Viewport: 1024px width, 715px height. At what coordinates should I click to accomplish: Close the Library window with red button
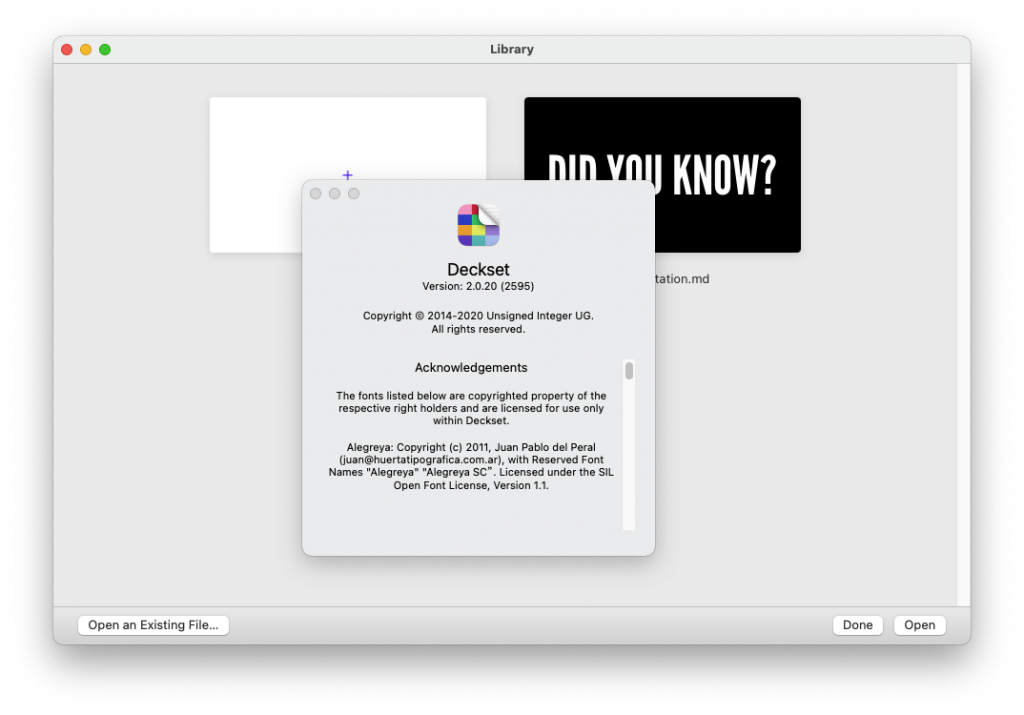[x=67, y=50]
